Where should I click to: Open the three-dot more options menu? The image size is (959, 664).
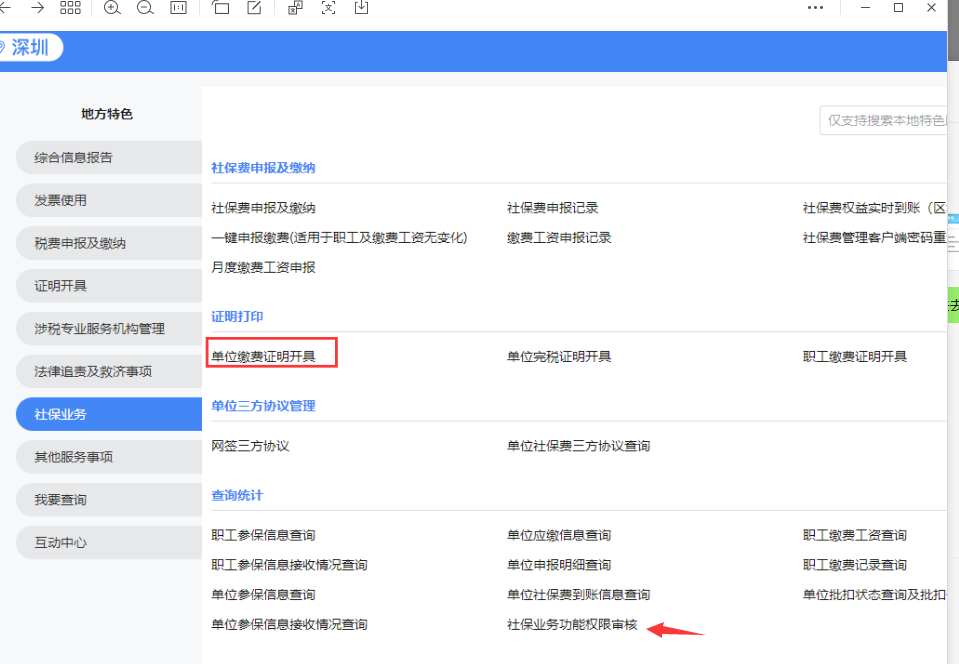pyautogui.click(x=815, y=8)
